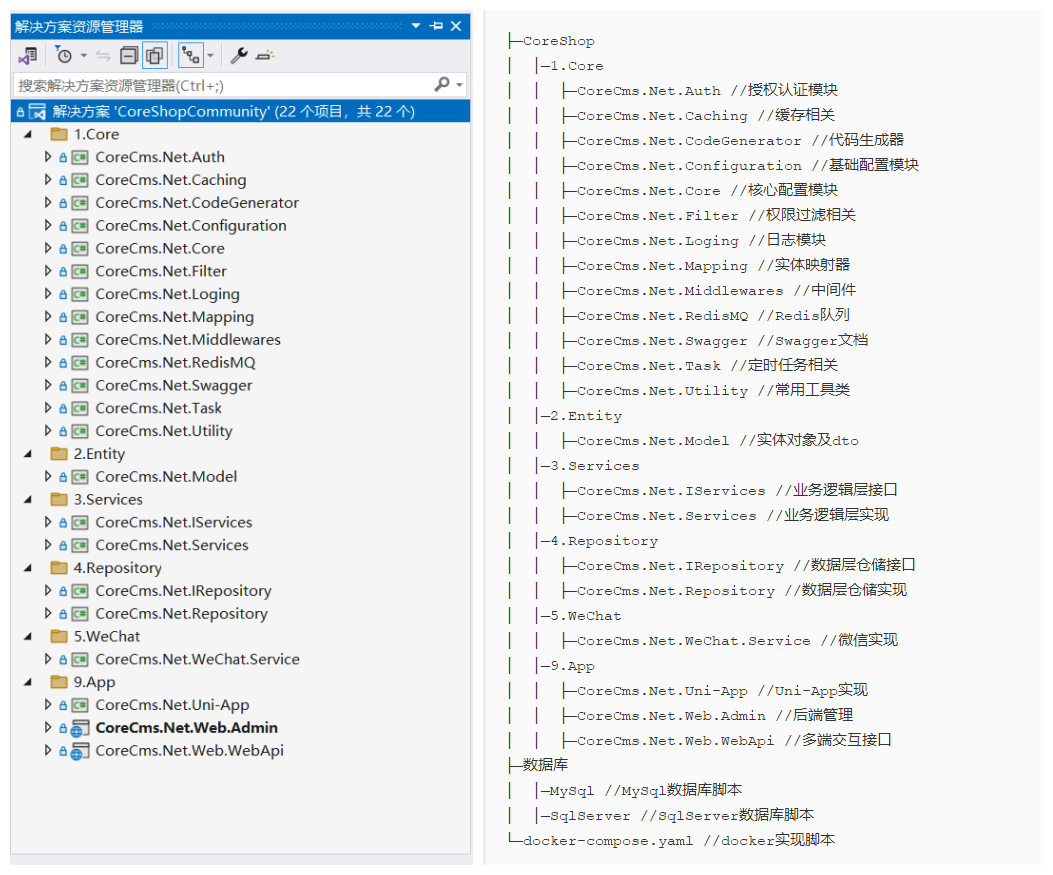Open the dropdown next to the nesting icon
The image size is (1053, 875).
210,56
